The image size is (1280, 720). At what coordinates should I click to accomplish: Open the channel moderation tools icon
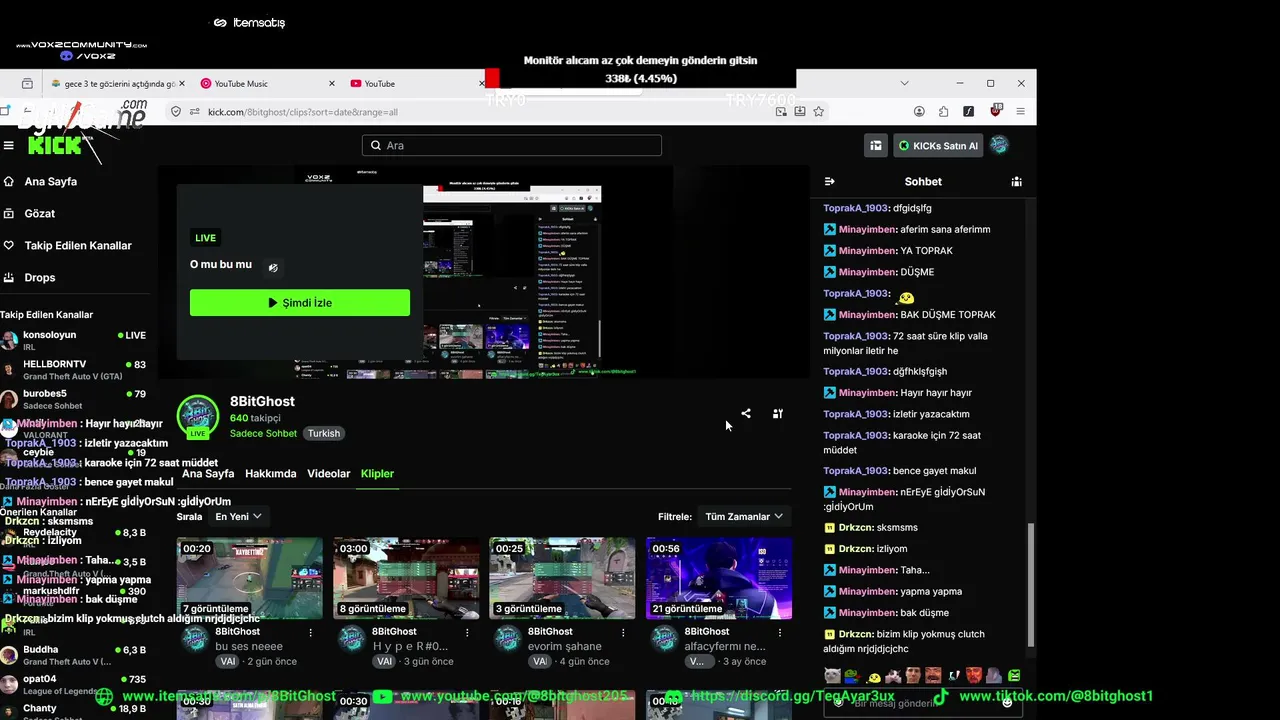pos(778,413)
